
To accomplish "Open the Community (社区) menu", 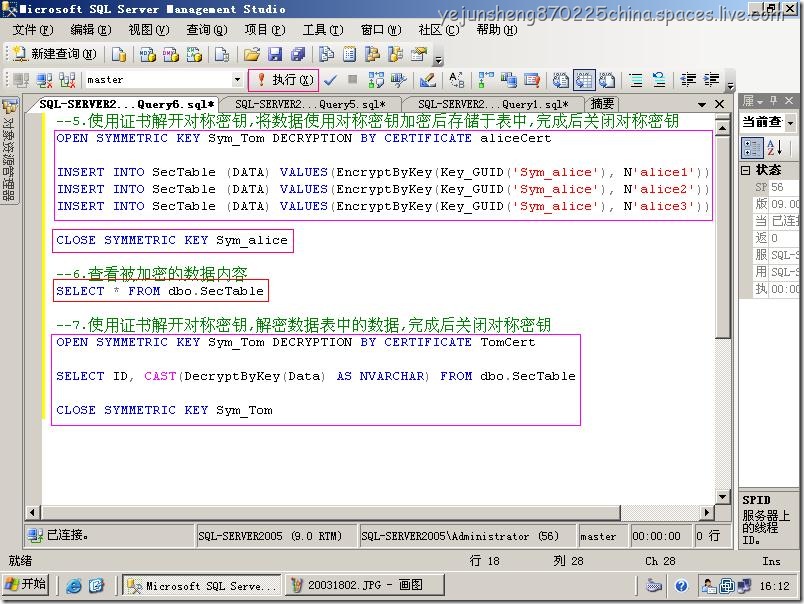I will pyautogui.click(x=439, y=30).
